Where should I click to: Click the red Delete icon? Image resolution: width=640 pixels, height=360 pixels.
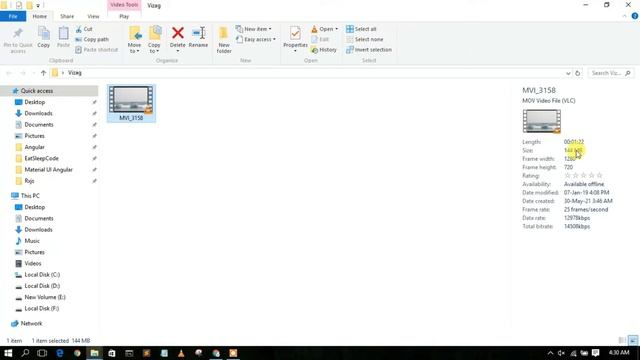click(178, 33)
